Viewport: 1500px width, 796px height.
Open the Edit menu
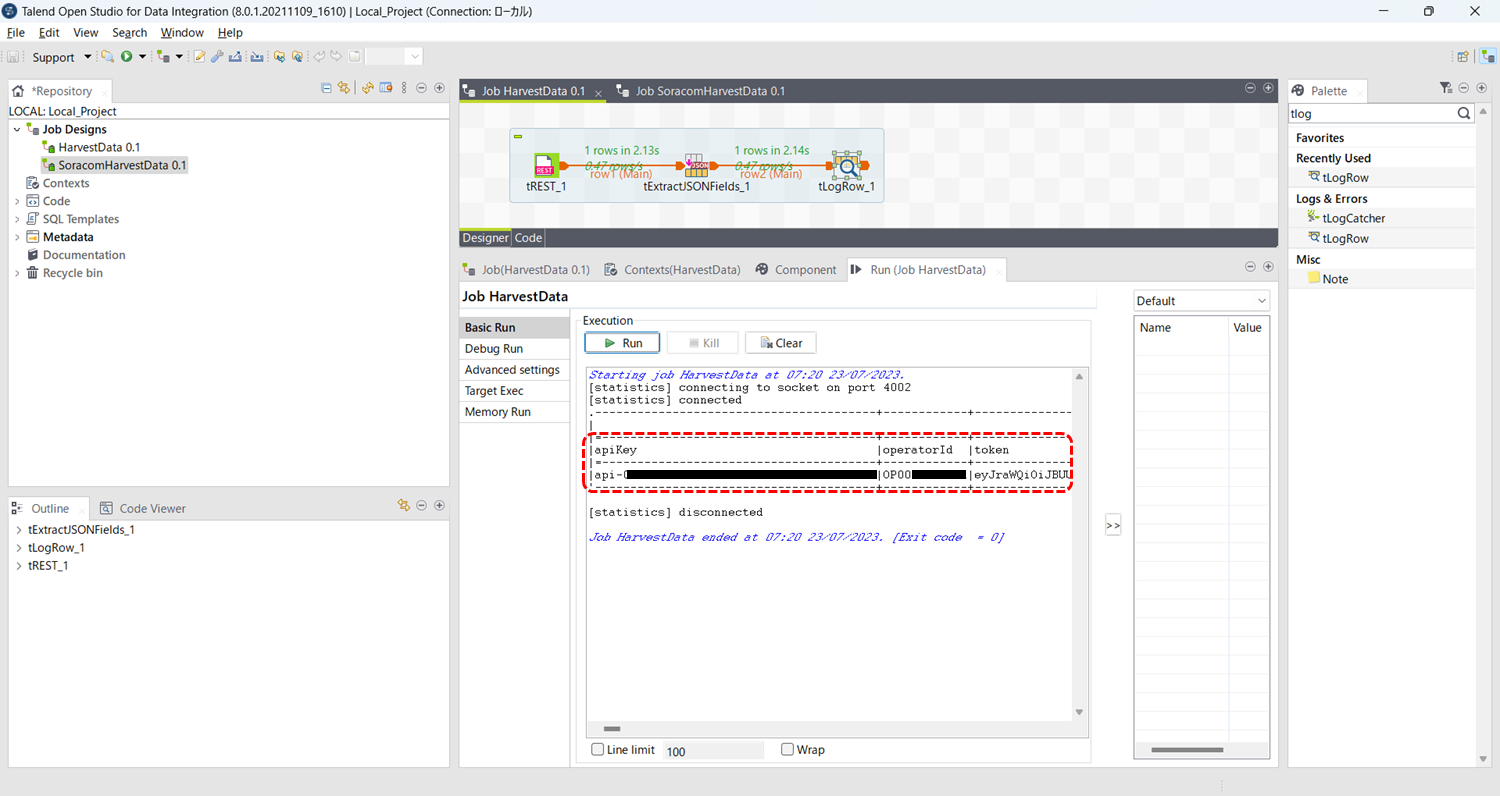[49, 33]
